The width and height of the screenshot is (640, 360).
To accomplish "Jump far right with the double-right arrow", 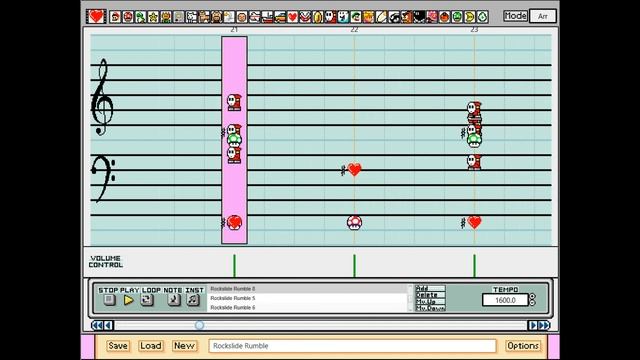I will coord(544,325).
